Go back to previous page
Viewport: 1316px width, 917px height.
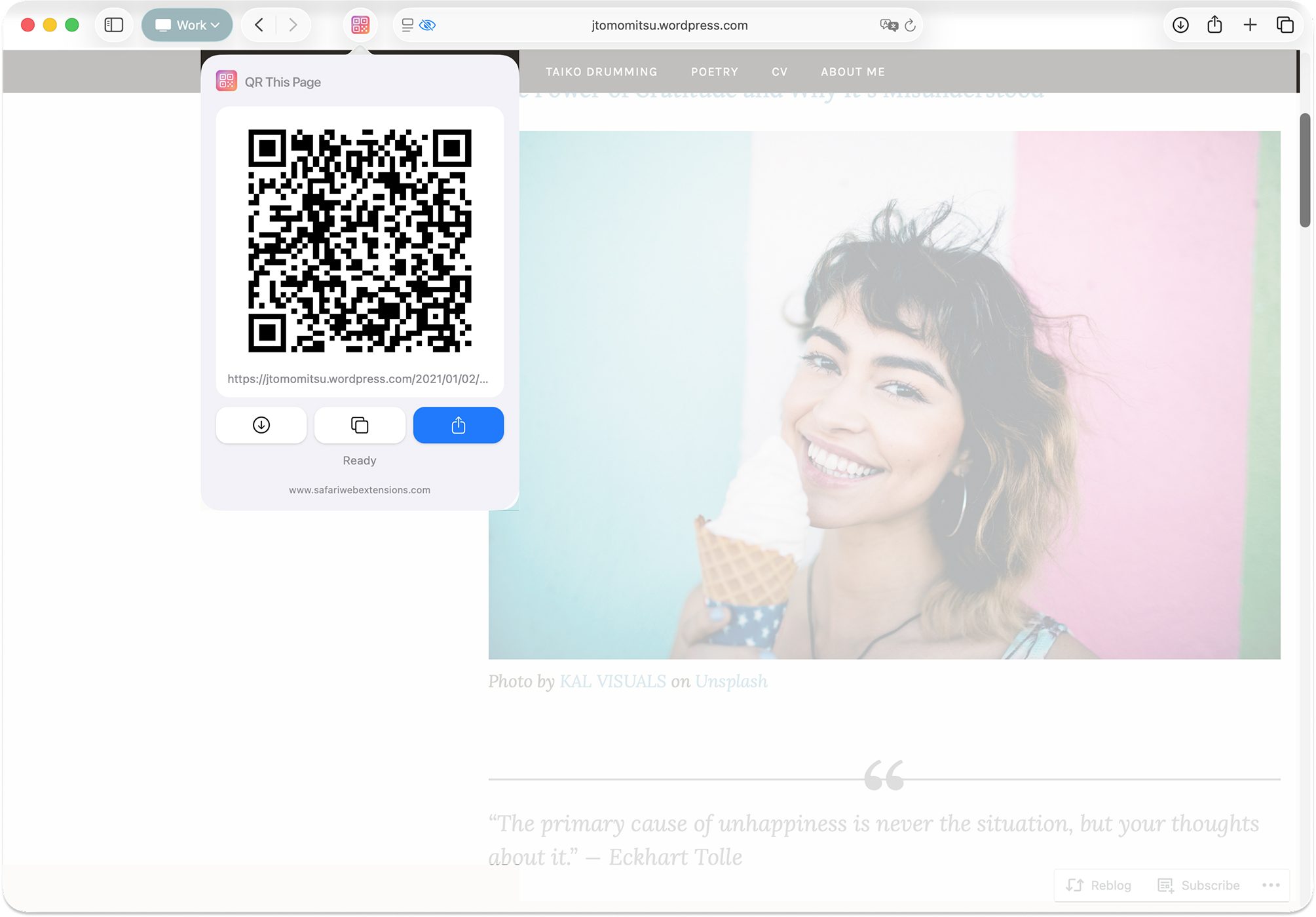(259, 25)
